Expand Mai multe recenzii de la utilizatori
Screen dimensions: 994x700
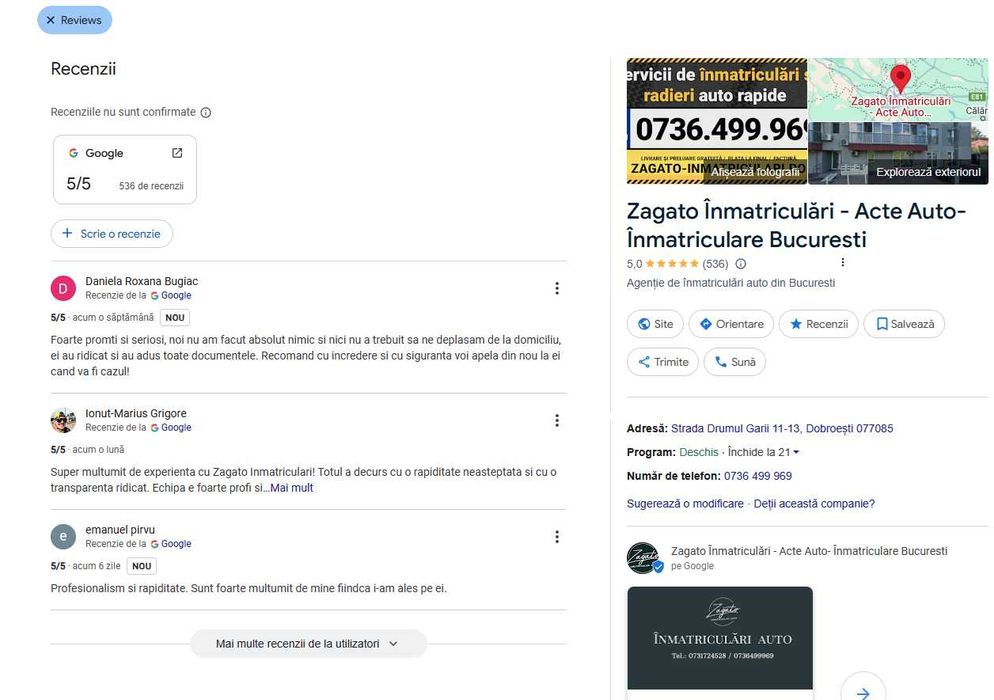308,644
